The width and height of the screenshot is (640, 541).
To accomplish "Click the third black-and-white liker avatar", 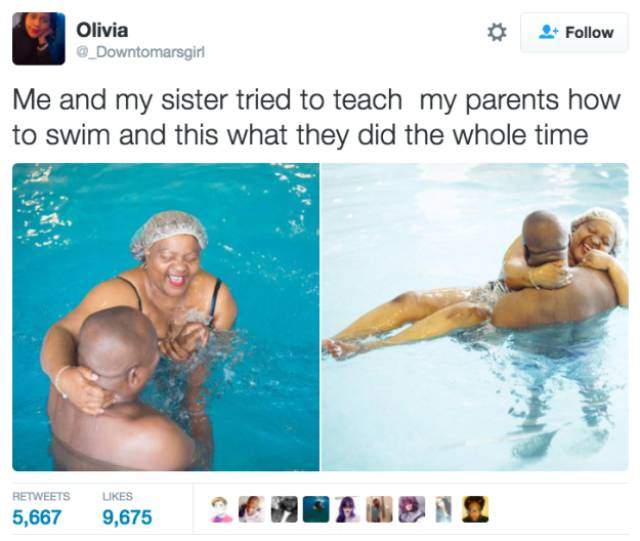I will click(284, 509).
